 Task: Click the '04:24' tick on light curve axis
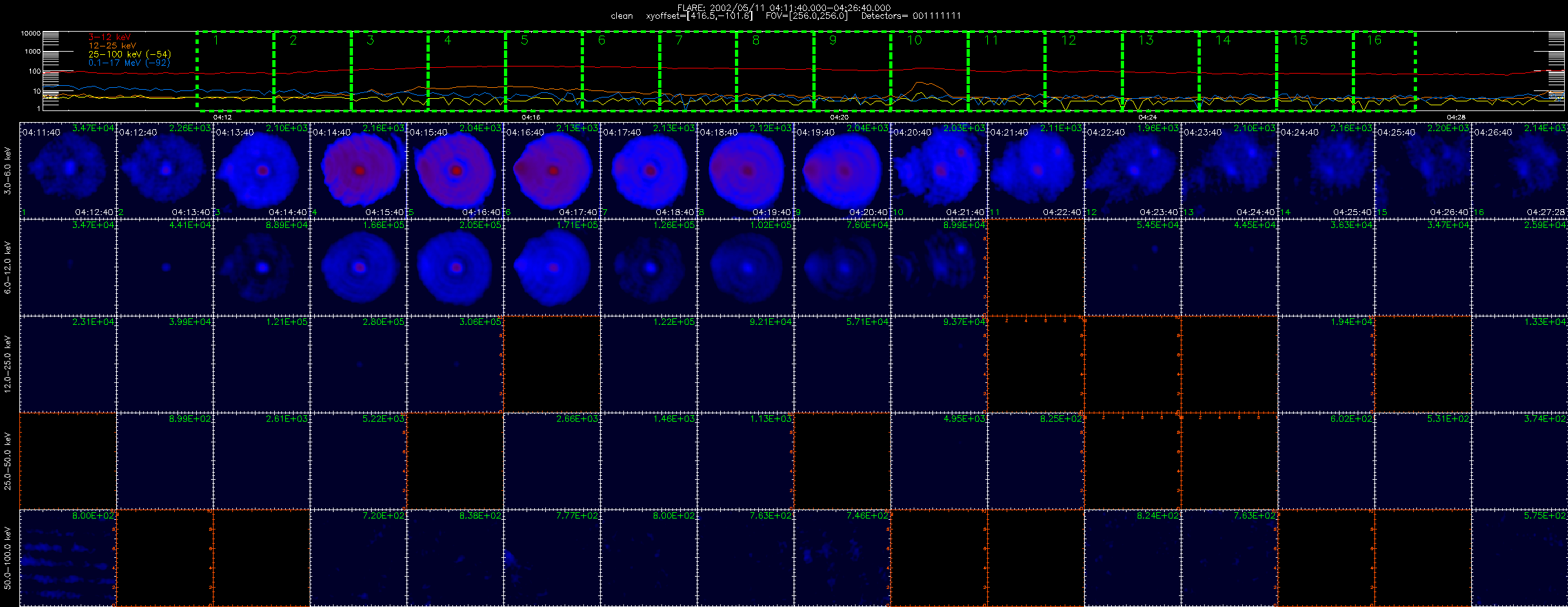[1147, 118]
